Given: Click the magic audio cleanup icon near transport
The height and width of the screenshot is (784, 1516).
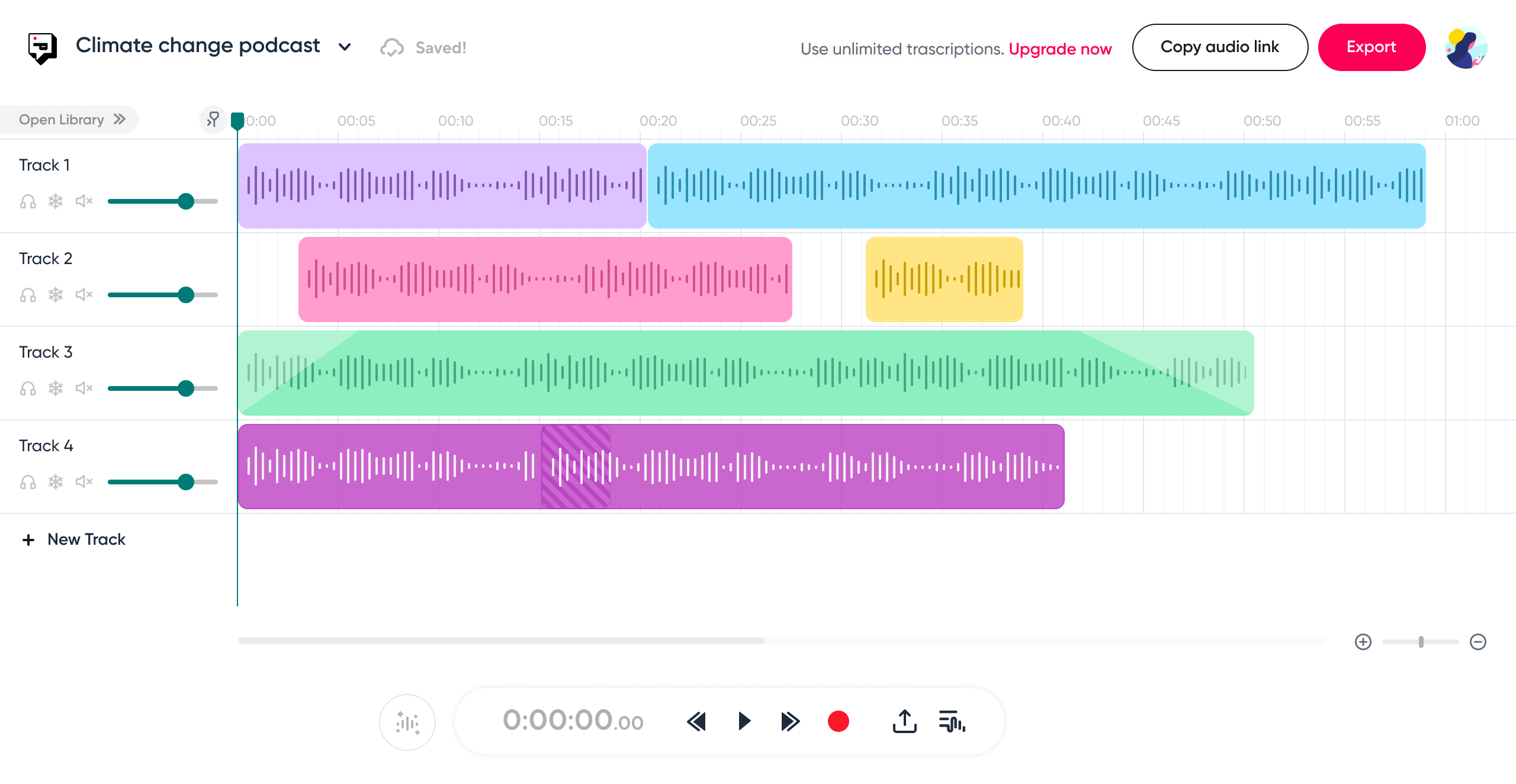Looking at the screenshot, I should click(x=407, y=721).
